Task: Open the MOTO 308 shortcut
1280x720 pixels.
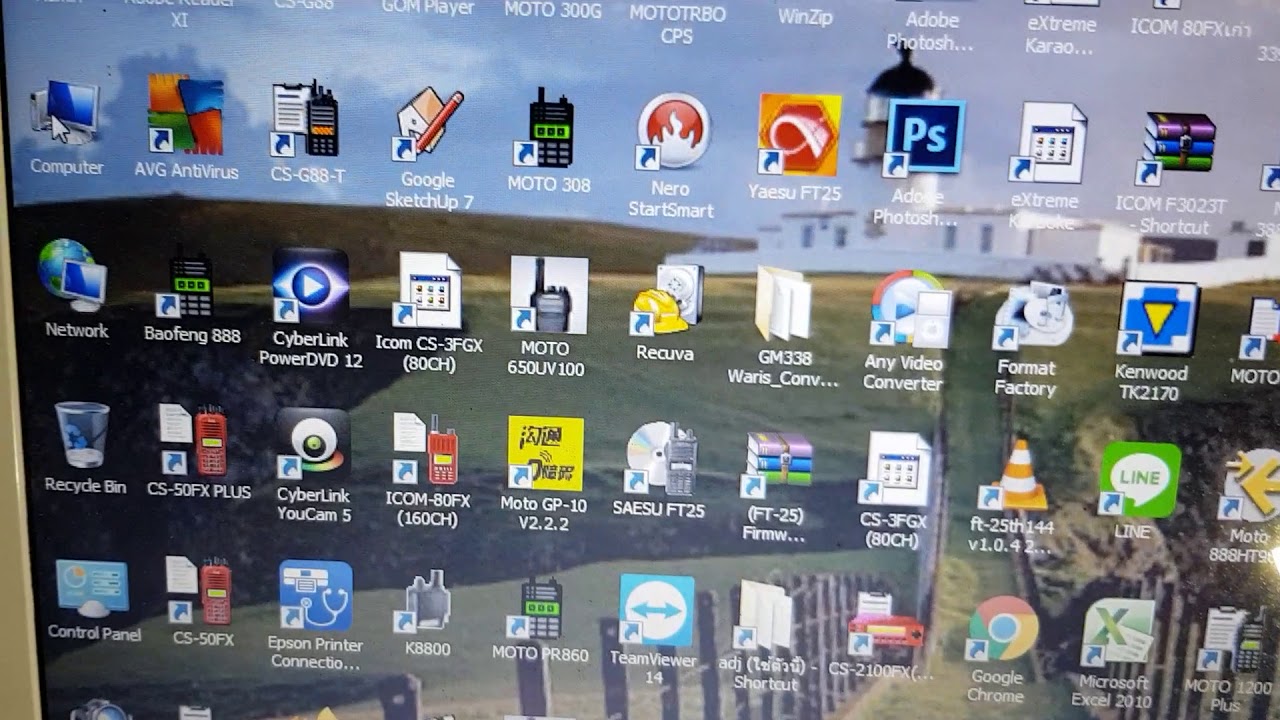Action: click(546, 128)
